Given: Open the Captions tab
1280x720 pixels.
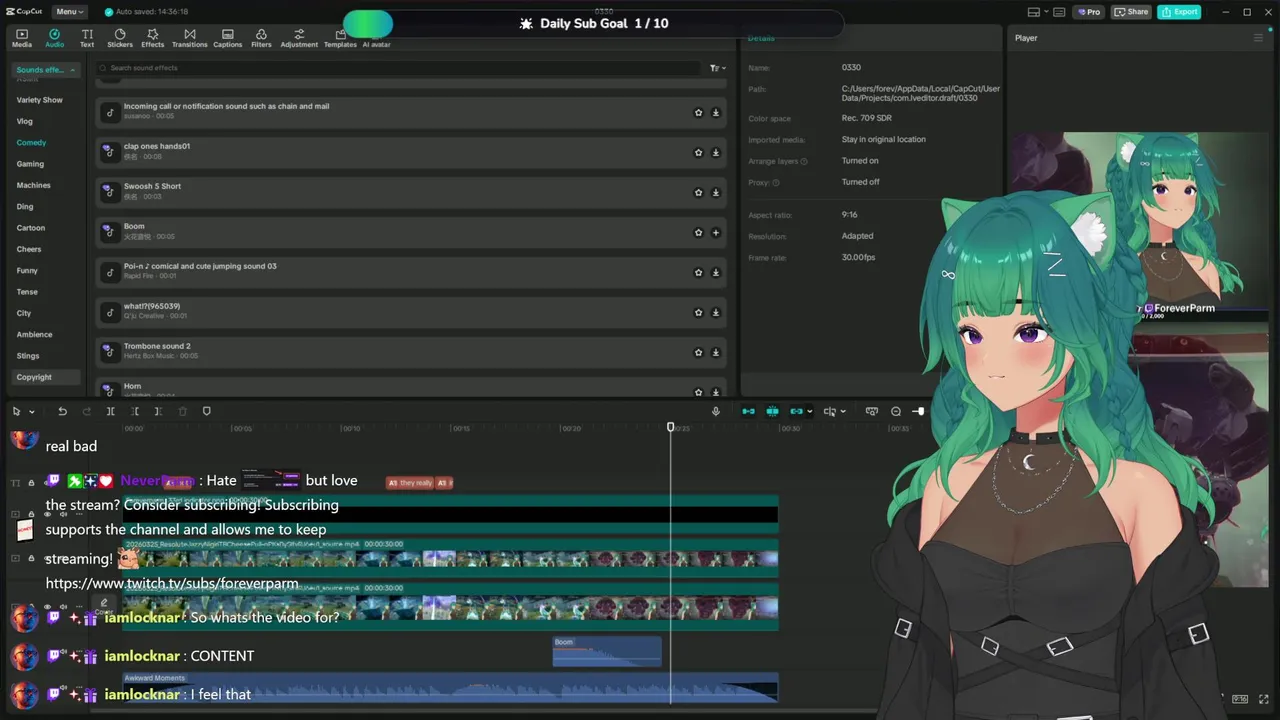Looking at the screenshot, I should (228, 38).
